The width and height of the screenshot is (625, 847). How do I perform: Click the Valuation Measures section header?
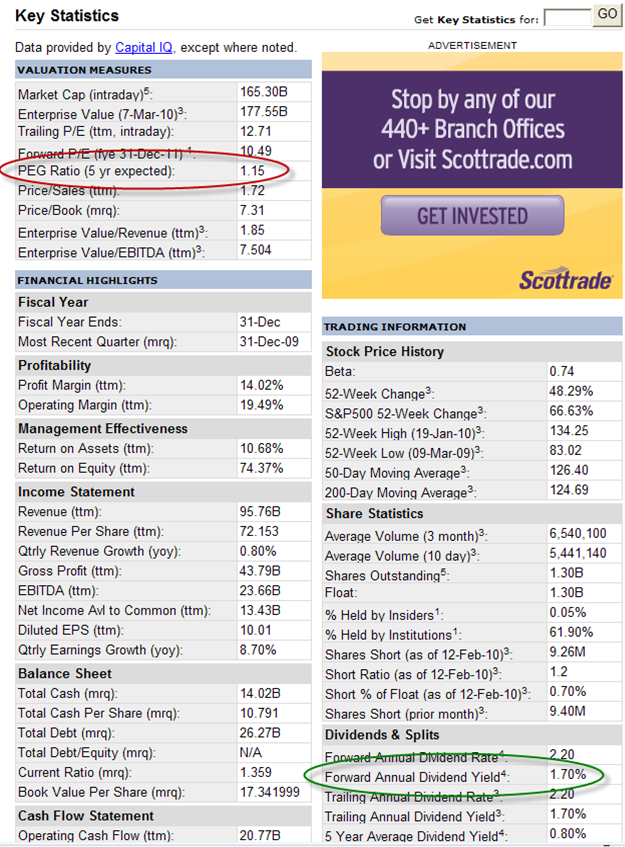tap(85, 70)
